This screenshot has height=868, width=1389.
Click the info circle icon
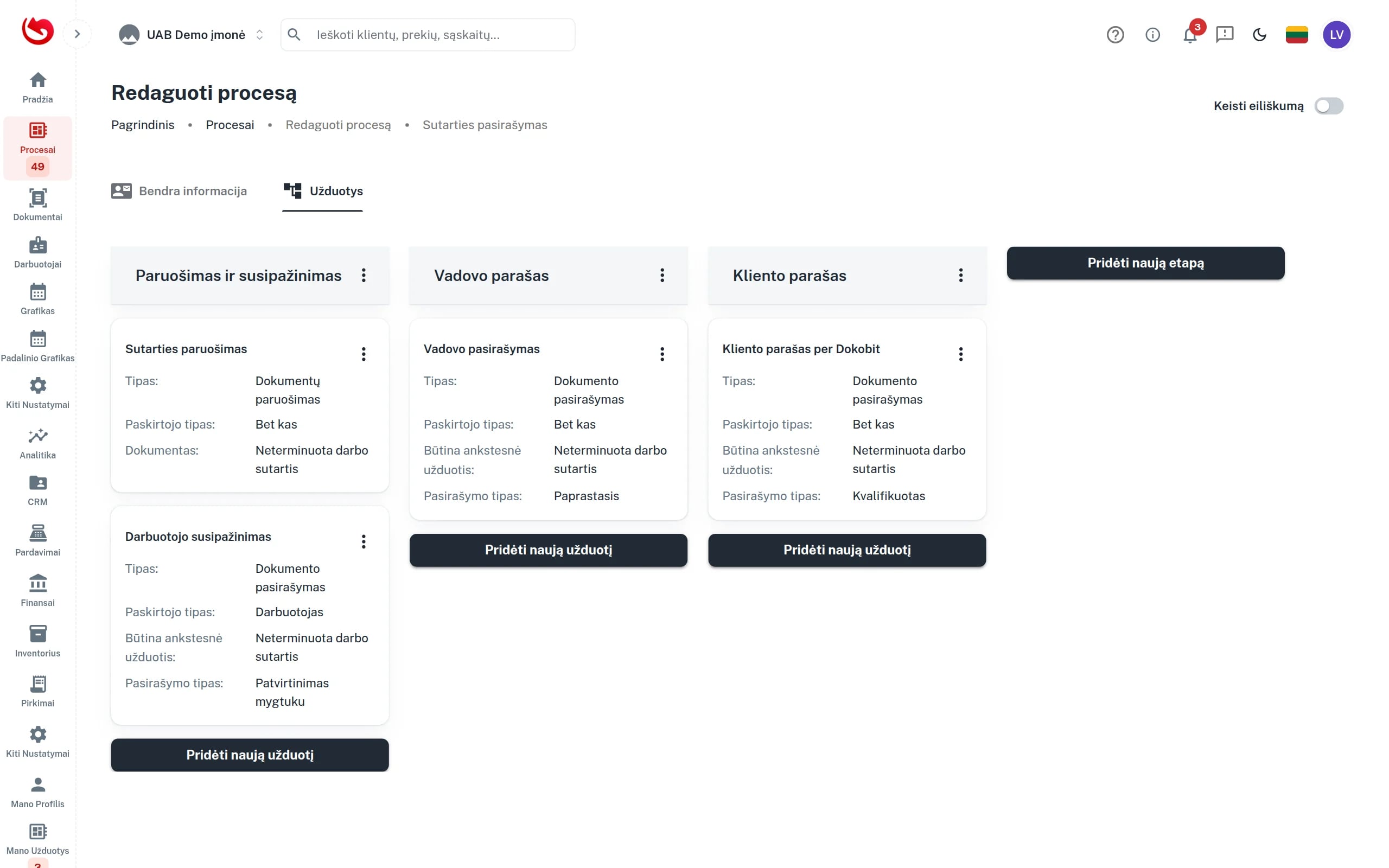point(1152,34)
